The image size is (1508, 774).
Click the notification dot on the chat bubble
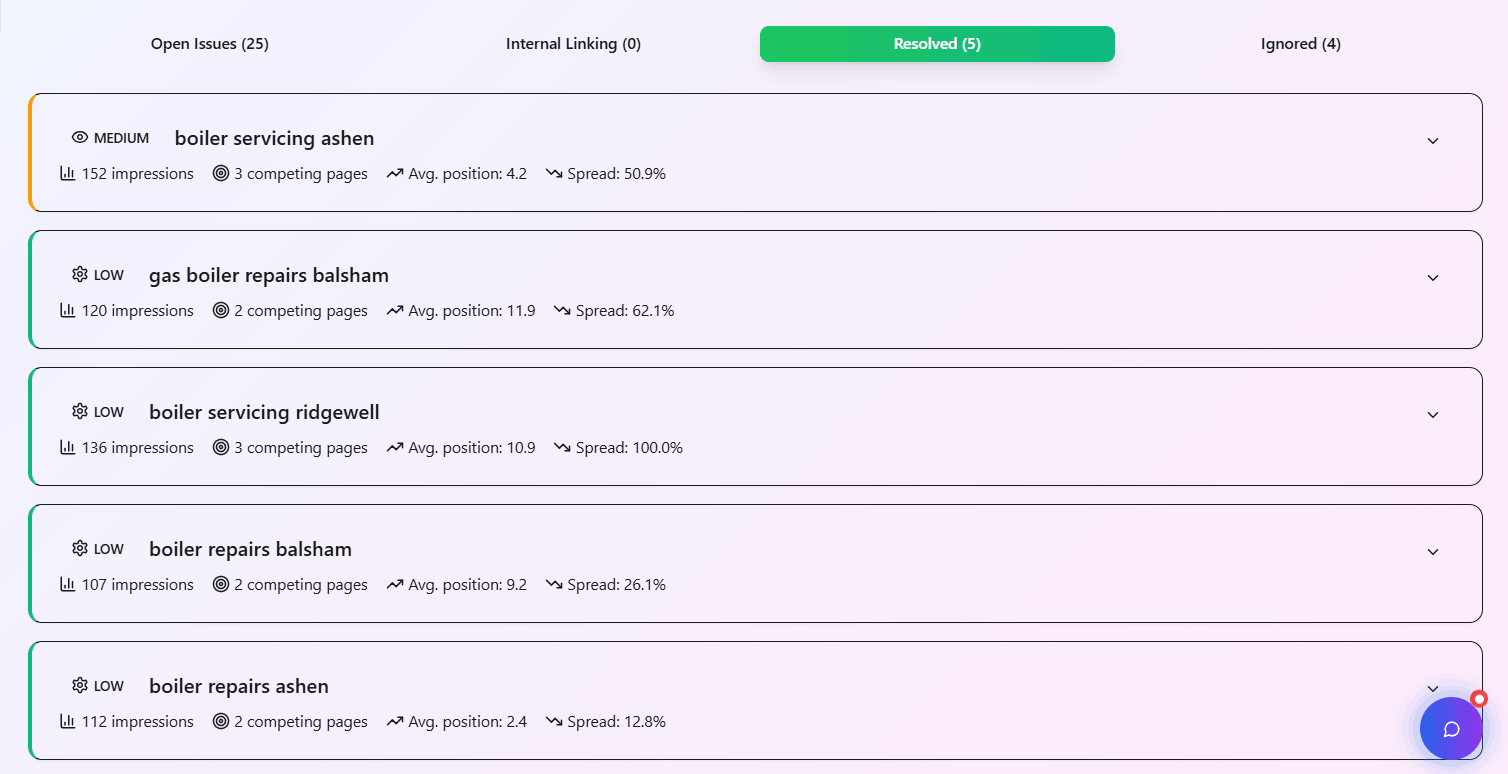pos(1478,699)
